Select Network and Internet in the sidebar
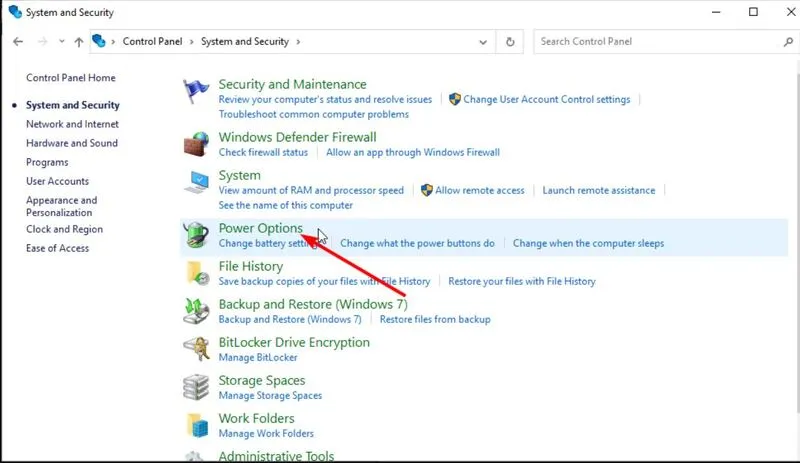This screenshot has width=800, height=463. coord(72,124)
